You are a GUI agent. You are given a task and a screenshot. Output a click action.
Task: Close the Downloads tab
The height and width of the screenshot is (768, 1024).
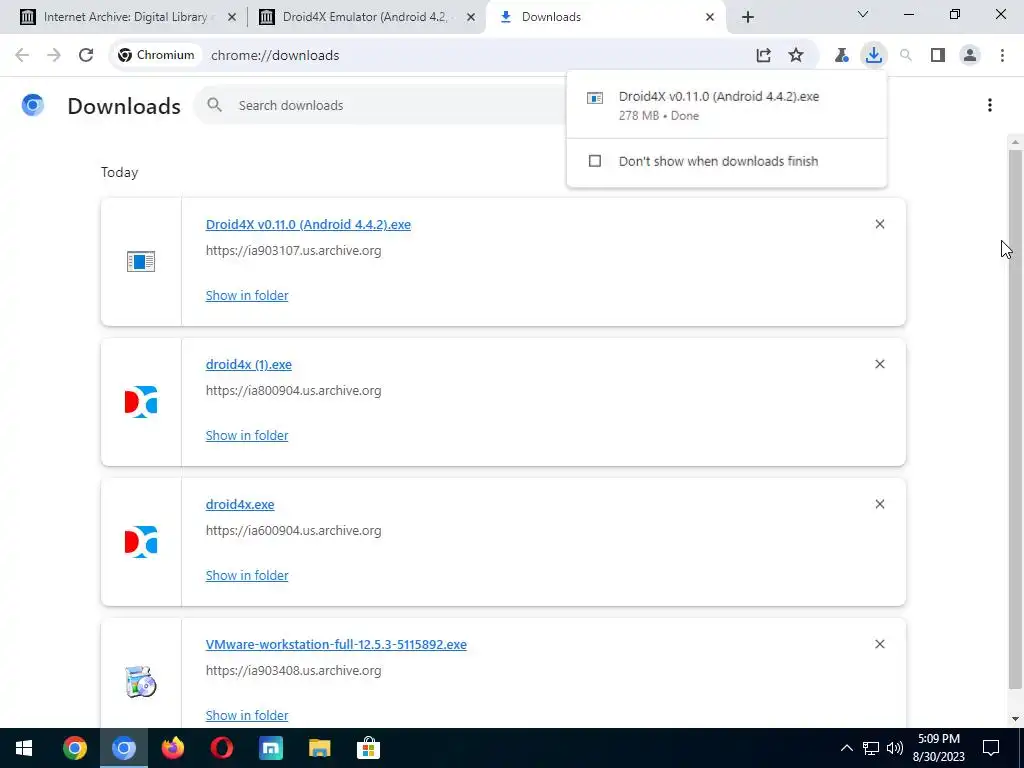click(x=710, y=18)
